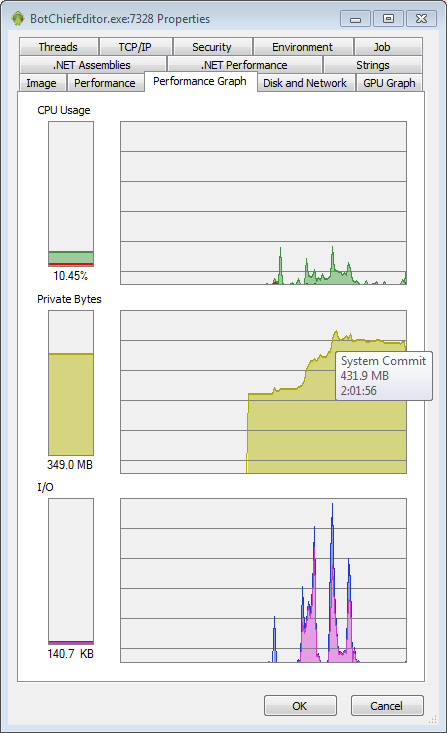Open the Security tab
The height and width of the screenshot is (733, 447).
[x=212, y=47]
